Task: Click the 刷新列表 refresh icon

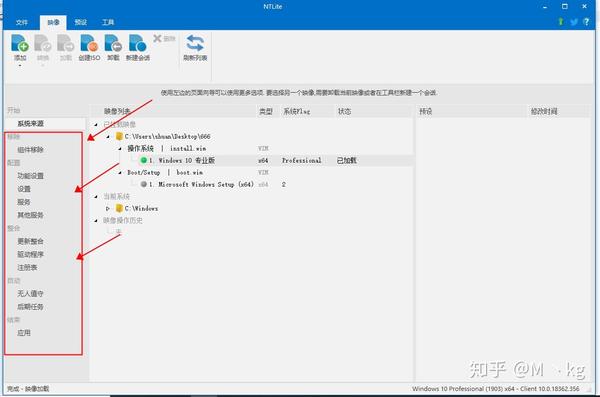Action: pyautogui.click(x=195, y=43)
